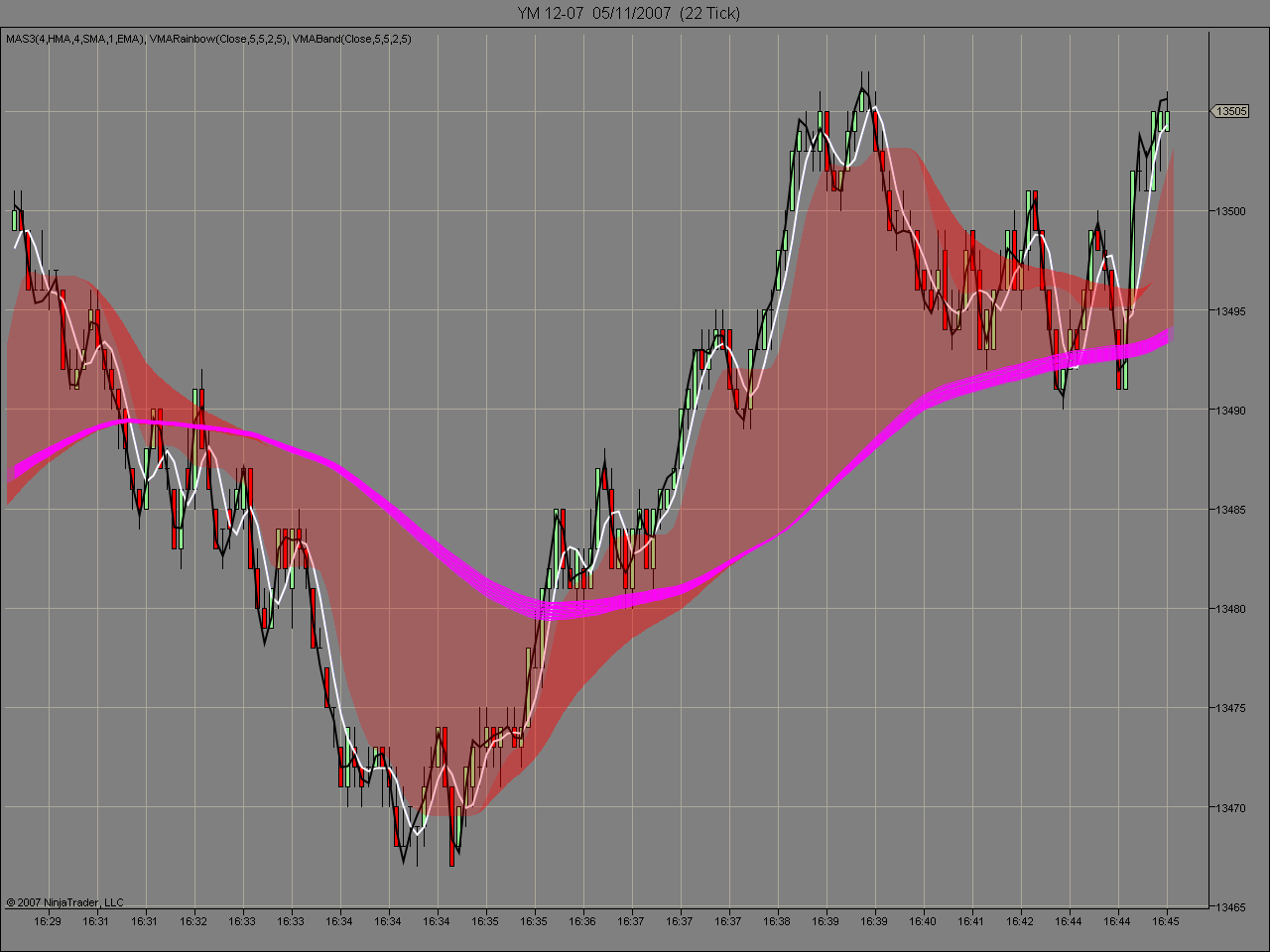Select the VMARainbow(Close,5,5,2,5) indicator label
This screenshot has height=952, width=1270.
tap(219, 39)
